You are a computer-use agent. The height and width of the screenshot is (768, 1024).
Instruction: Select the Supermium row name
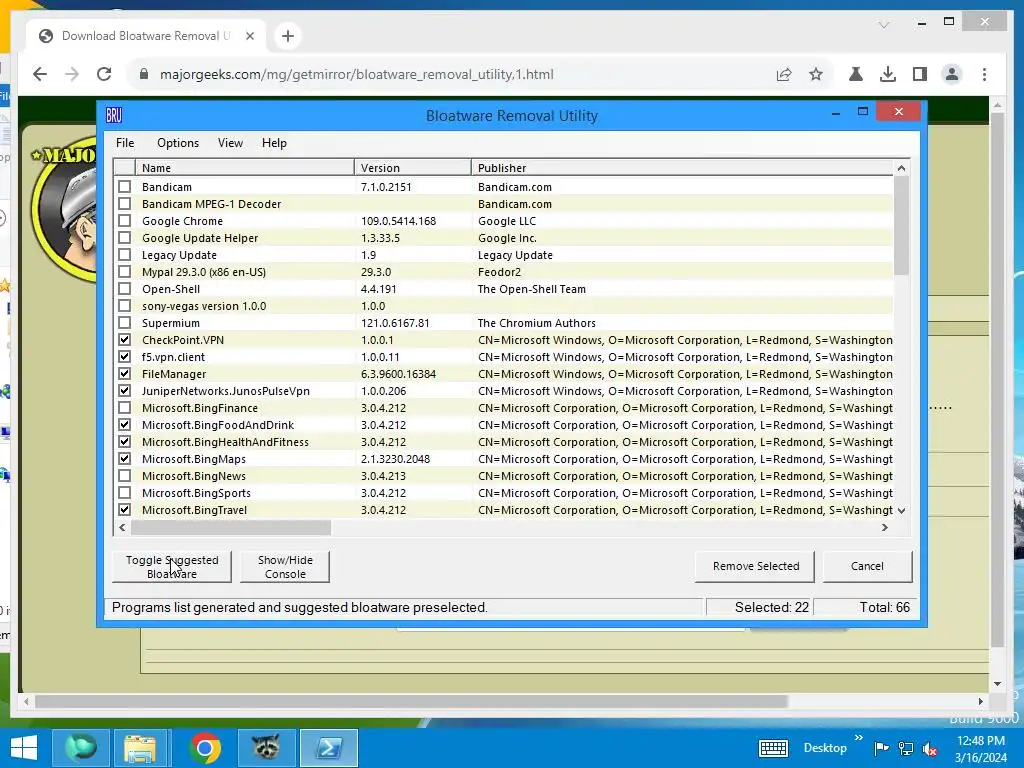point(170,323)
